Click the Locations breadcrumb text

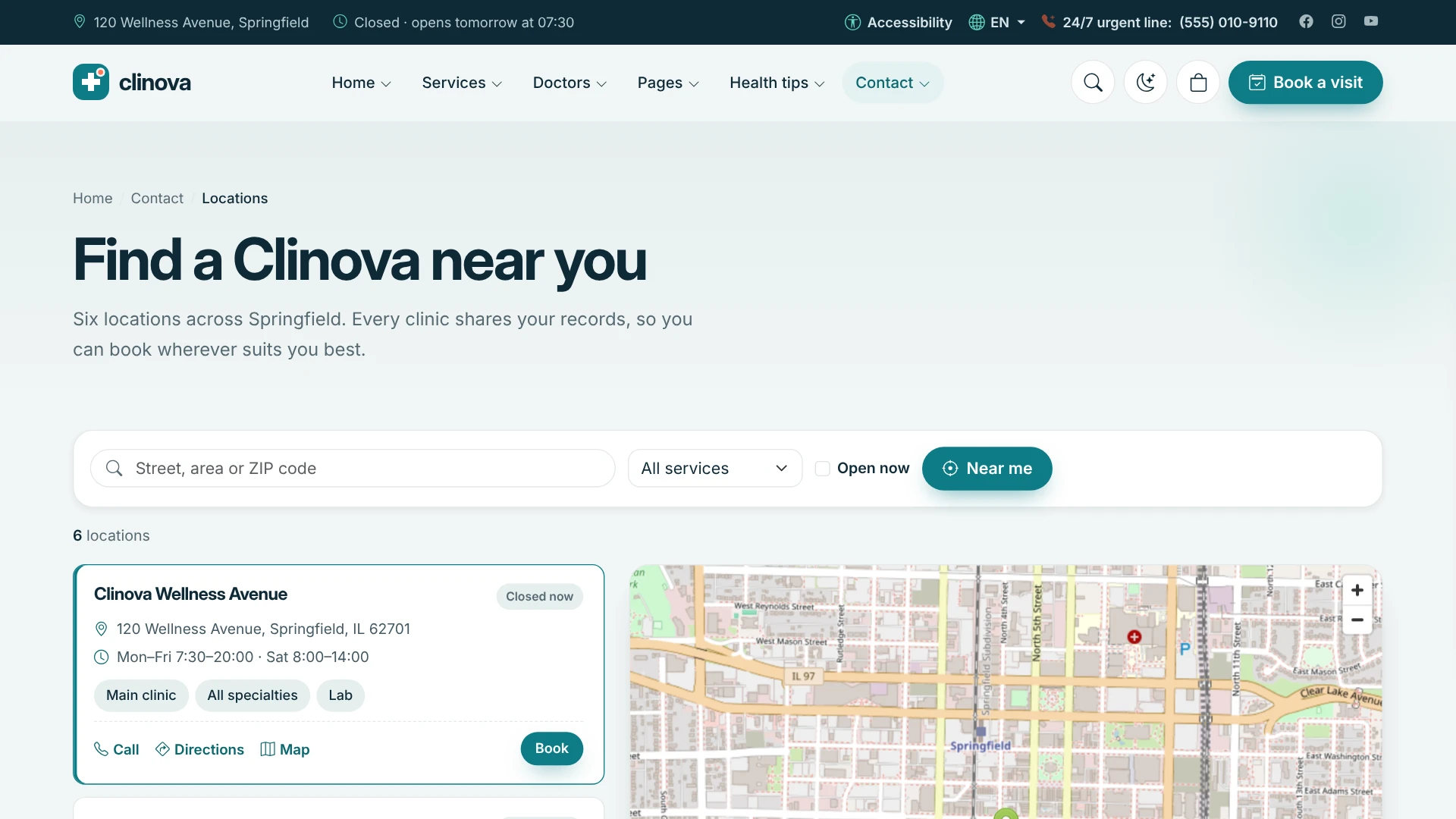pyautogui.click(x=234, y=198)
